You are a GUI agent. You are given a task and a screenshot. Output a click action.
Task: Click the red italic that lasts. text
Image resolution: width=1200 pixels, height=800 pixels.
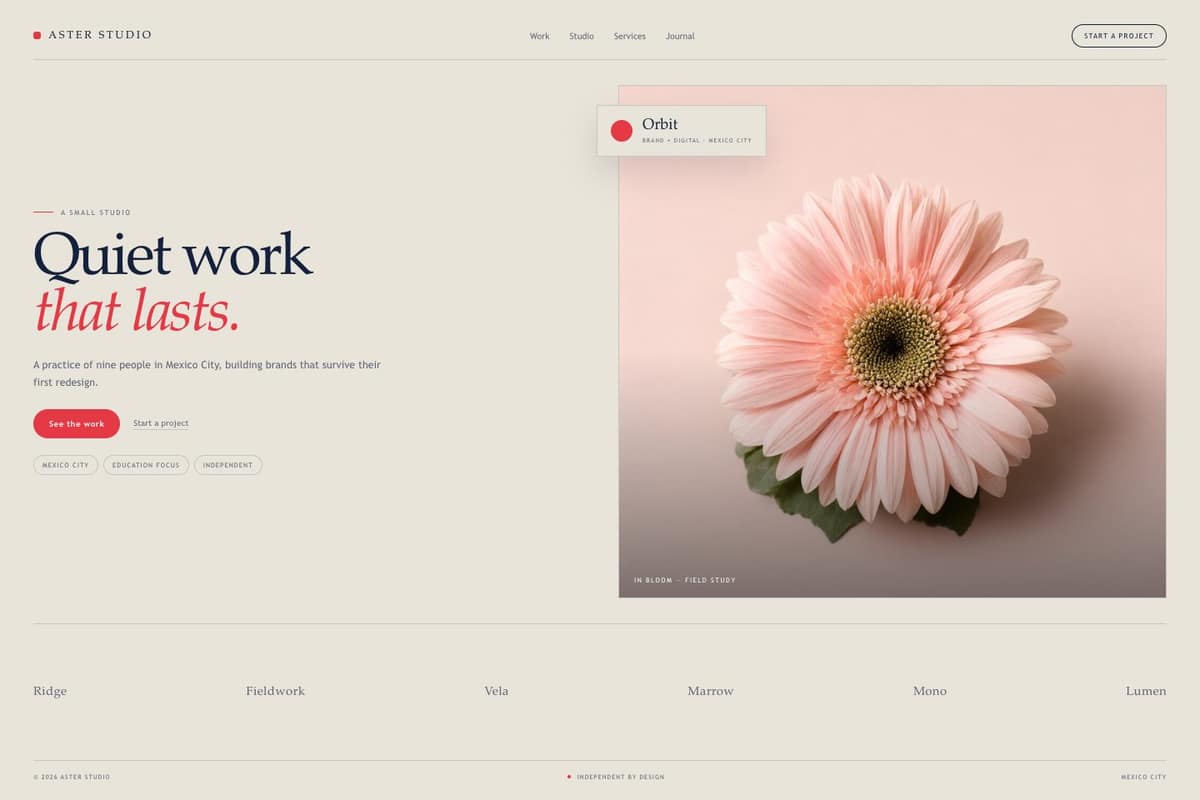click(137, 310)
